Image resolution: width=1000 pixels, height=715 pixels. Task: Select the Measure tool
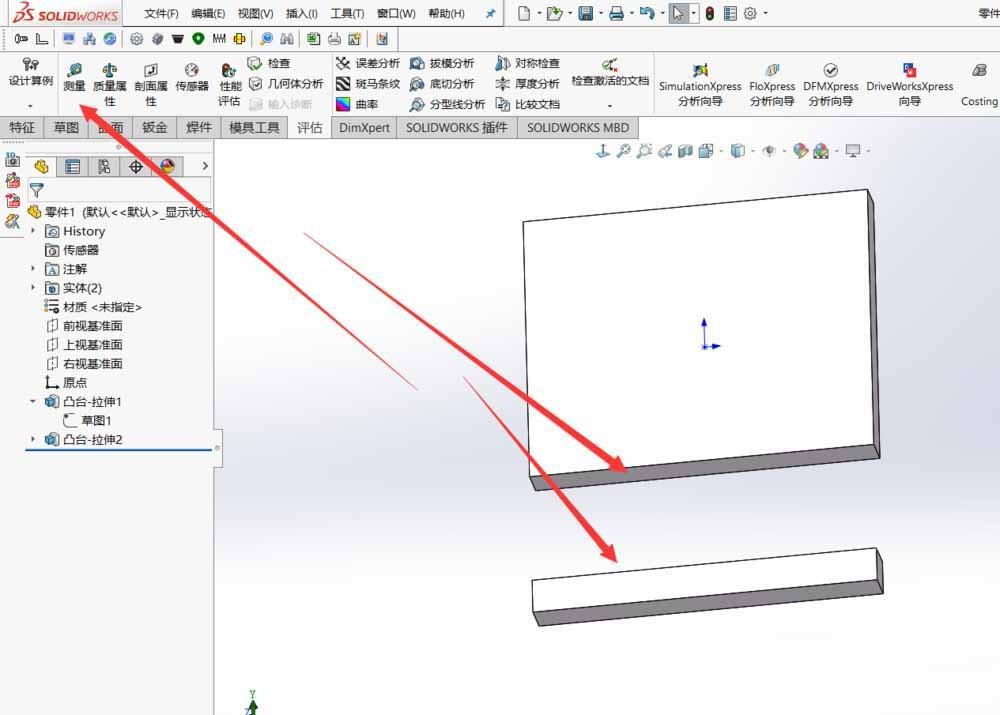tap(72, 75)
